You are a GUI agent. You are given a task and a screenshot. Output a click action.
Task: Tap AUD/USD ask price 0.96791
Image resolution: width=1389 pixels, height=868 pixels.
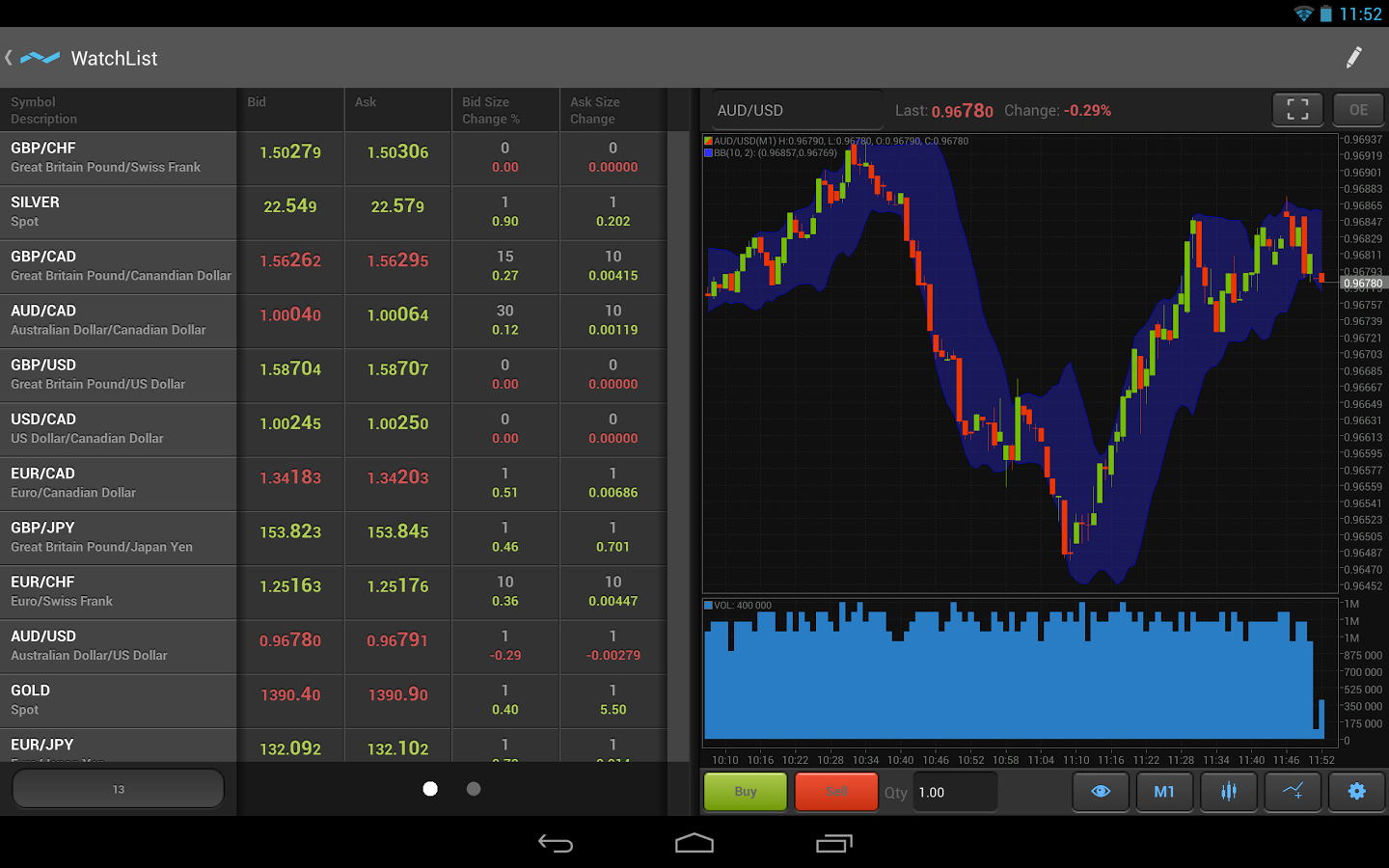(x=397, y=639)
